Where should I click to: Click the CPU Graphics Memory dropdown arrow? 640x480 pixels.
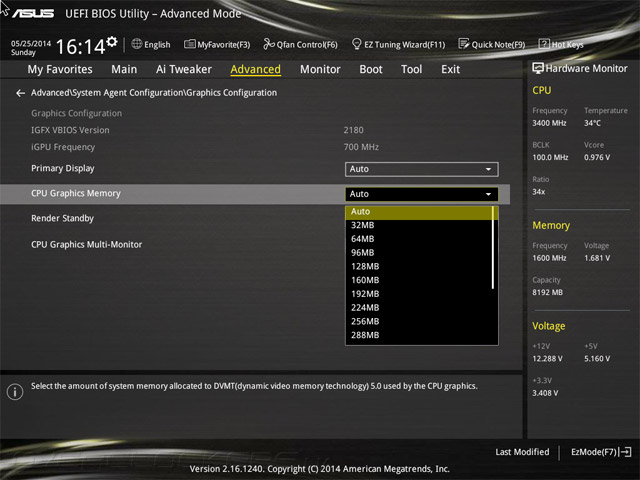coord(488,194)
